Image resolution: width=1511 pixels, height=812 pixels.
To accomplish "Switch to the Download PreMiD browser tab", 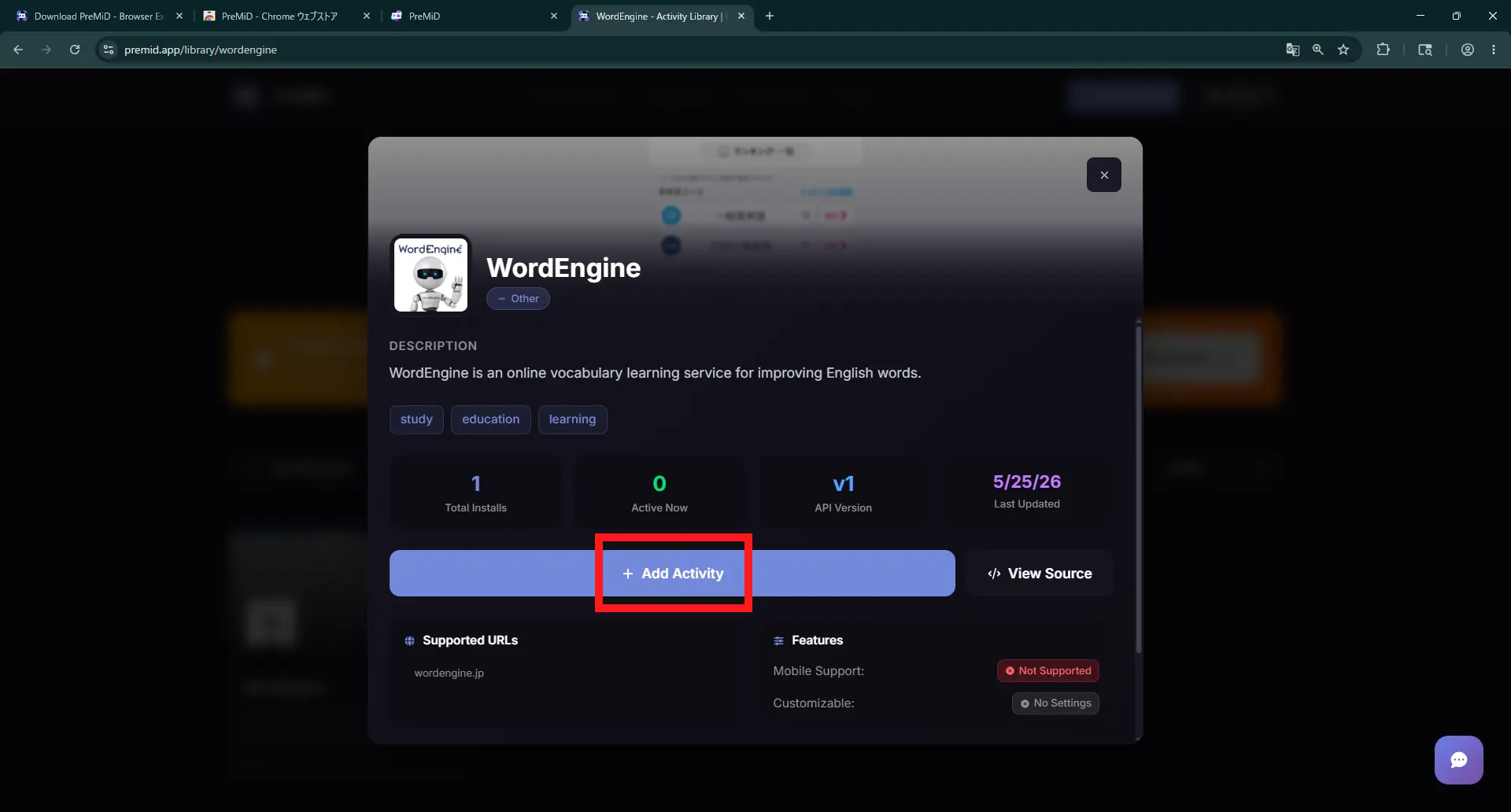I will click(x=99, y=16).
